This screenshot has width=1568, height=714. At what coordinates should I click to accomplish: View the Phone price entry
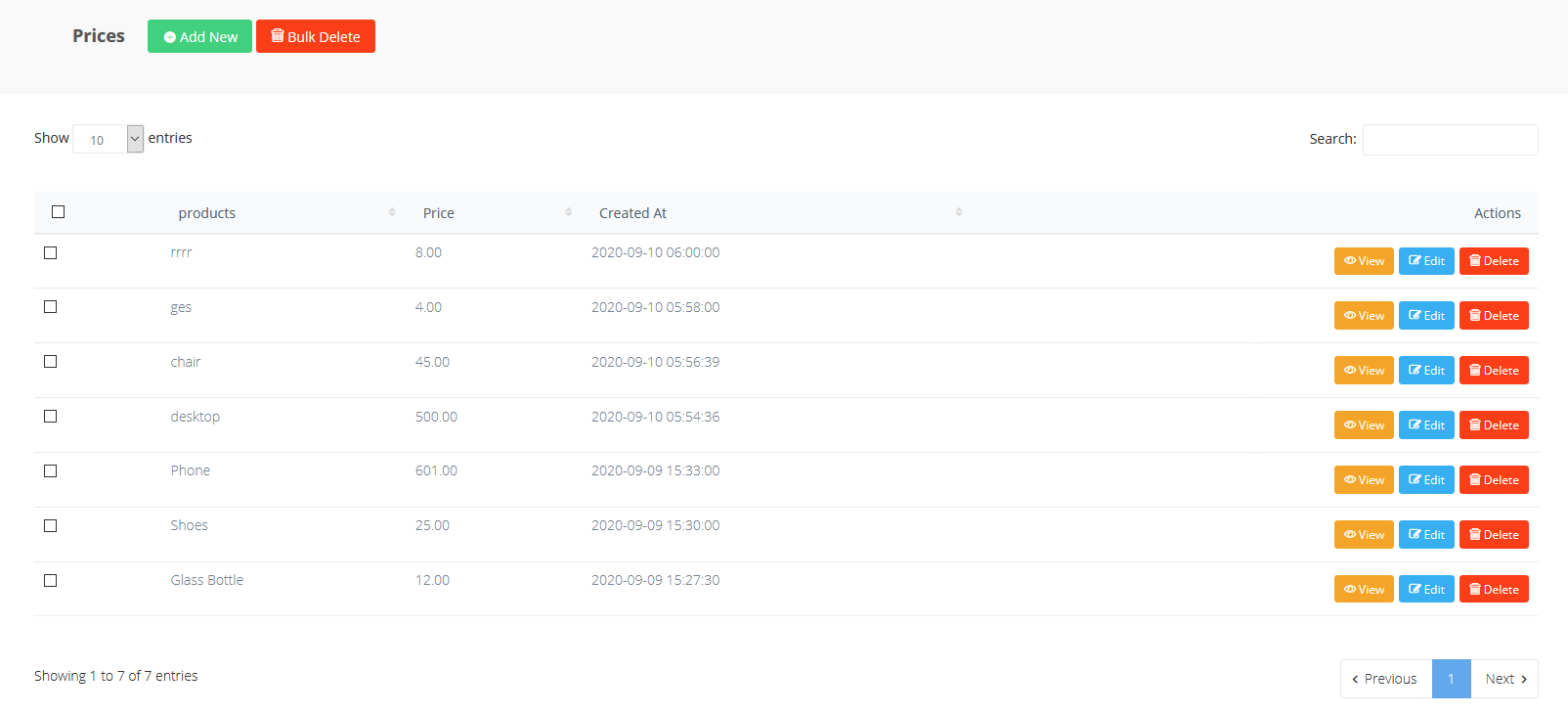point(1364,480)
